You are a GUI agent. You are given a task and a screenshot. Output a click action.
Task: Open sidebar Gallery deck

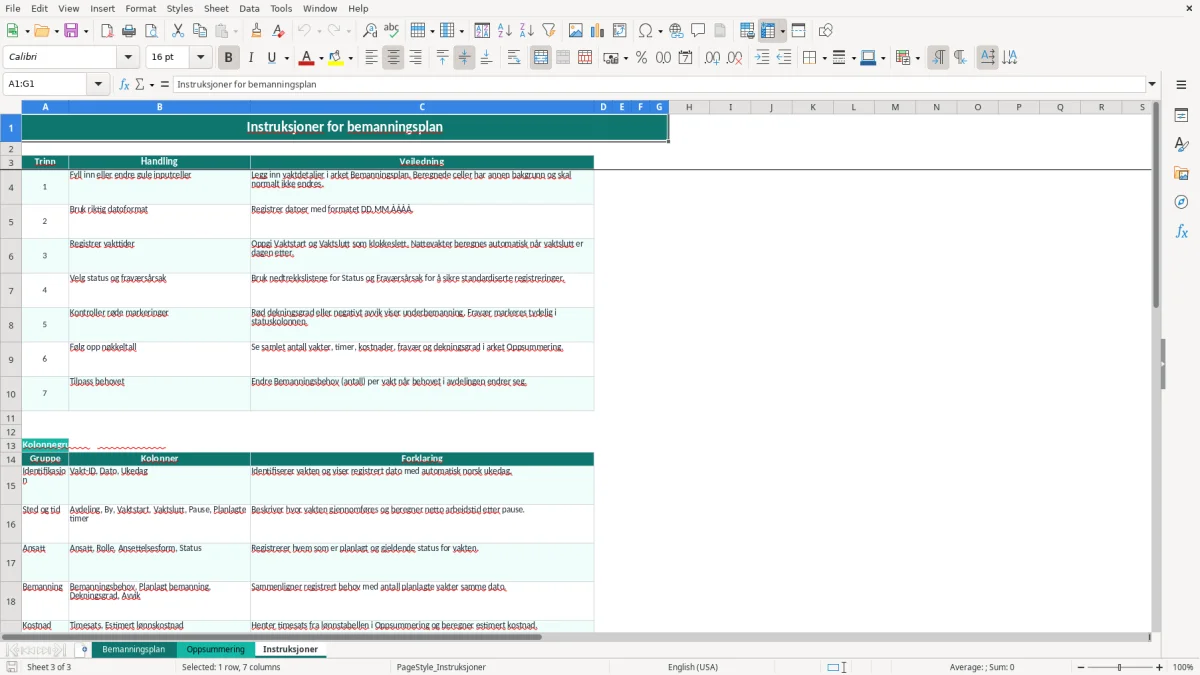[1181, 174]
